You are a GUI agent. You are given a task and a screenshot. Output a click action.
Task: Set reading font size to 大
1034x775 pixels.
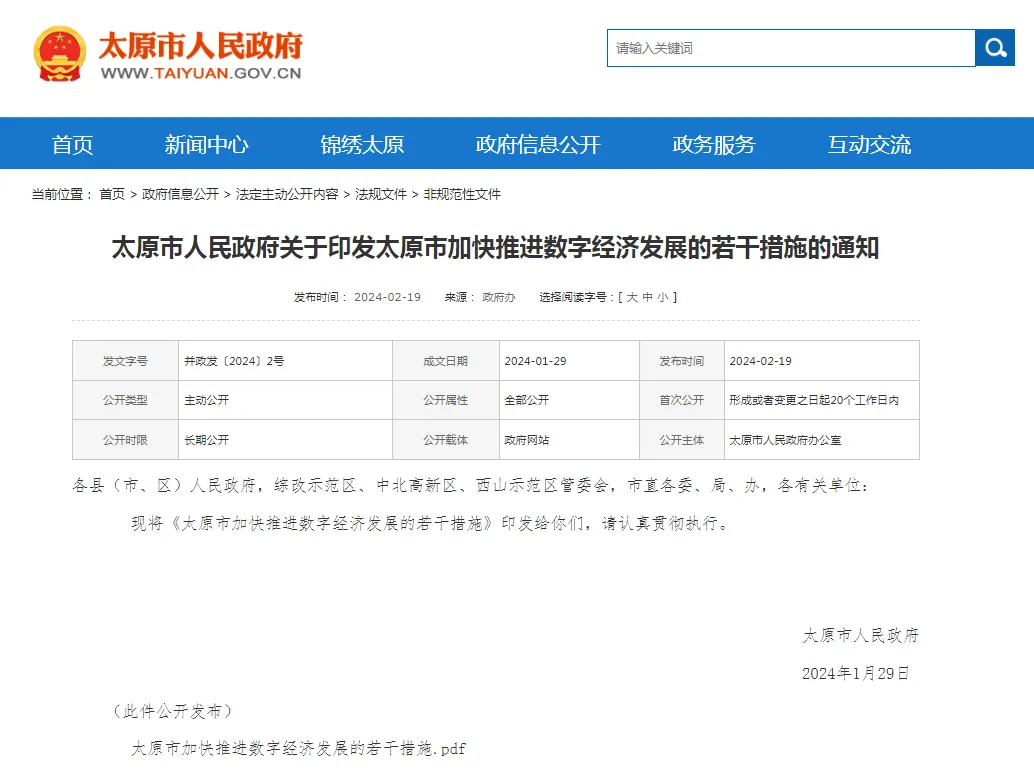[632, 297]
